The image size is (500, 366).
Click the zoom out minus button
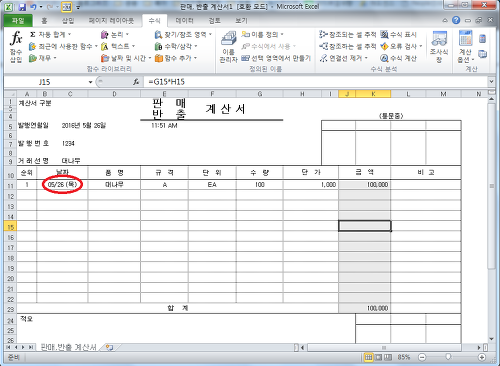[422, 357]
